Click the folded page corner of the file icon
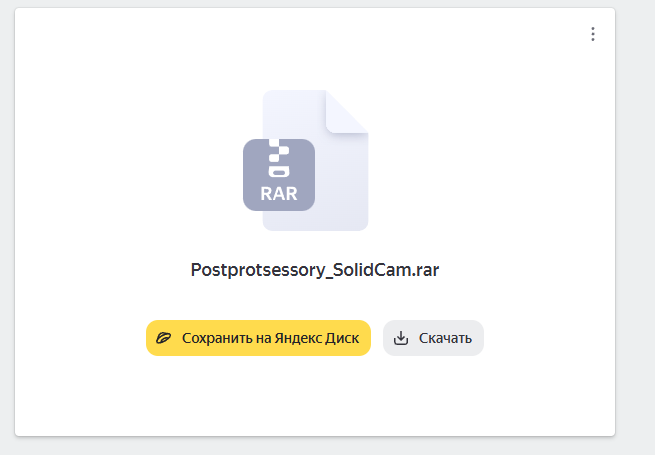 coord(346,112)
